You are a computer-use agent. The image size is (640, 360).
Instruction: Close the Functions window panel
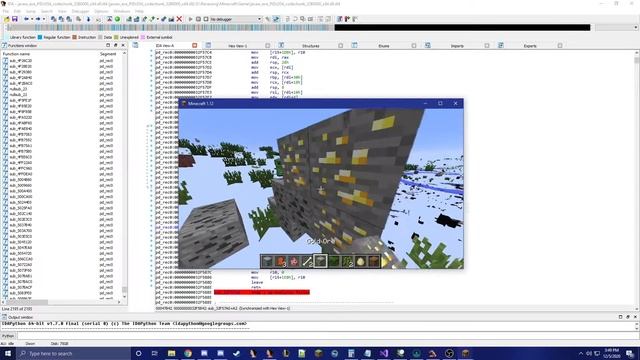123,45
